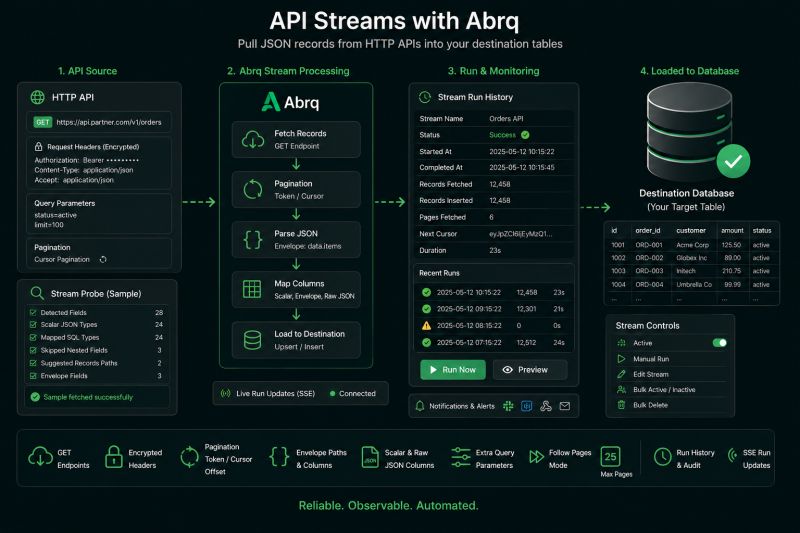Click the Cursor Pagination refresh icon
The width and height of the screenshot is (800, 533).
coord(103,260)
